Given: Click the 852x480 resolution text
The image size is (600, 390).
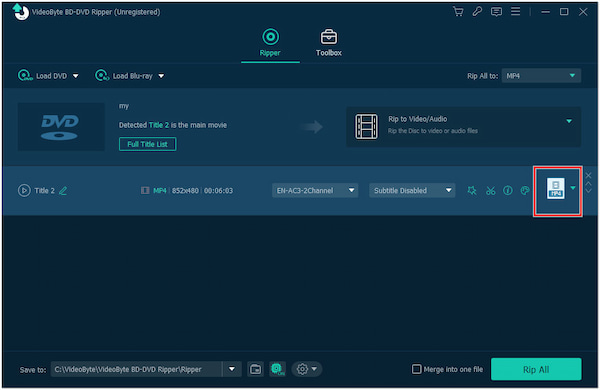Looking at the screenshot, I should [185, 191].
